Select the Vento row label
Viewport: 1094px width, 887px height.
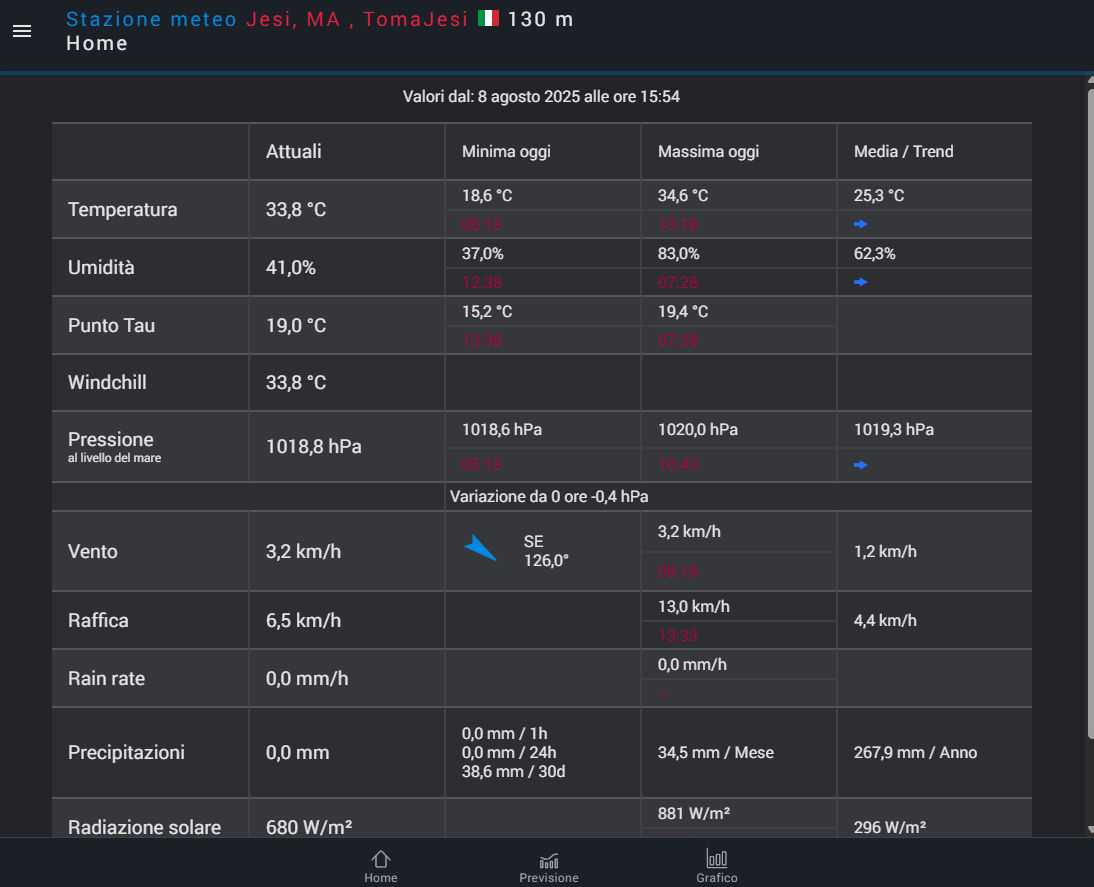tap(93, 551)
